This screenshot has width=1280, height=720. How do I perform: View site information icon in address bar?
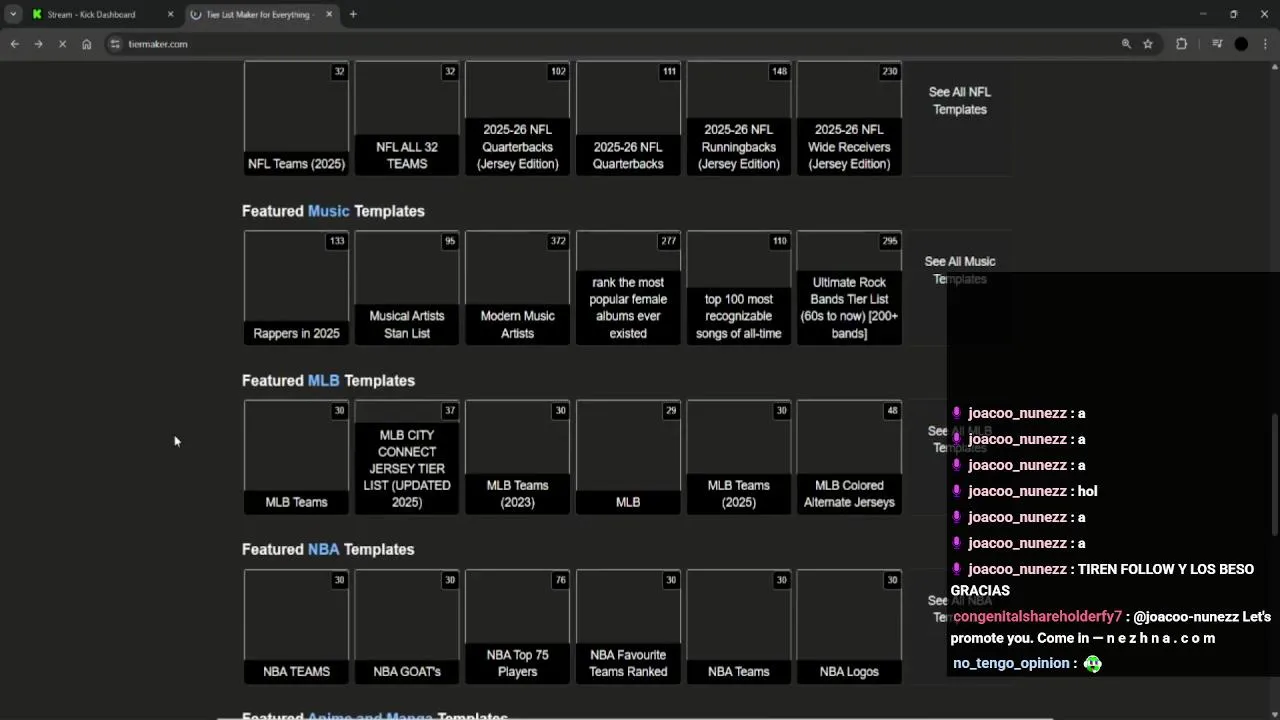[x=115, y=44]
